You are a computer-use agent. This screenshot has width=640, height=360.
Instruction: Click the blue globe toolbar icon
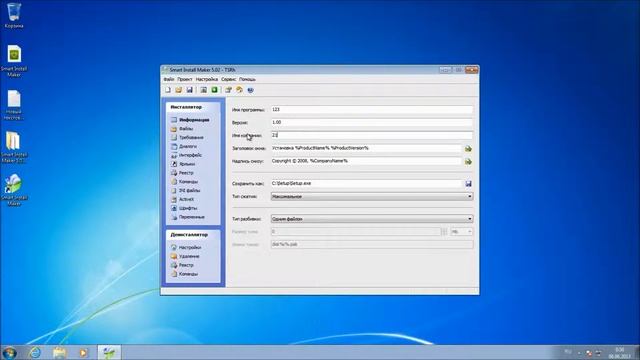coord(250,90)
